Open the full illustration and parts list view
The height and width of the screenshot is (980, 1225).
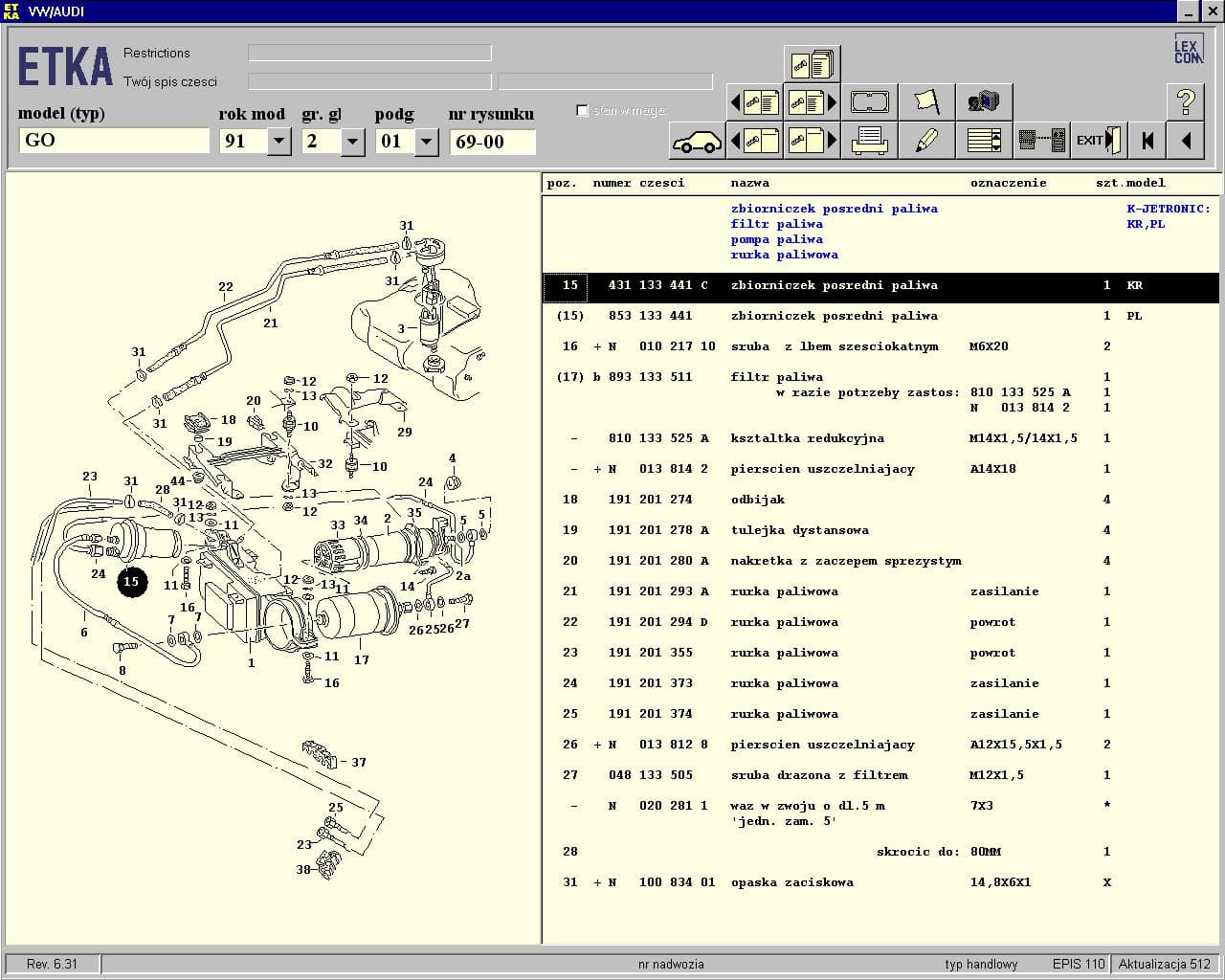coord(812,64)
